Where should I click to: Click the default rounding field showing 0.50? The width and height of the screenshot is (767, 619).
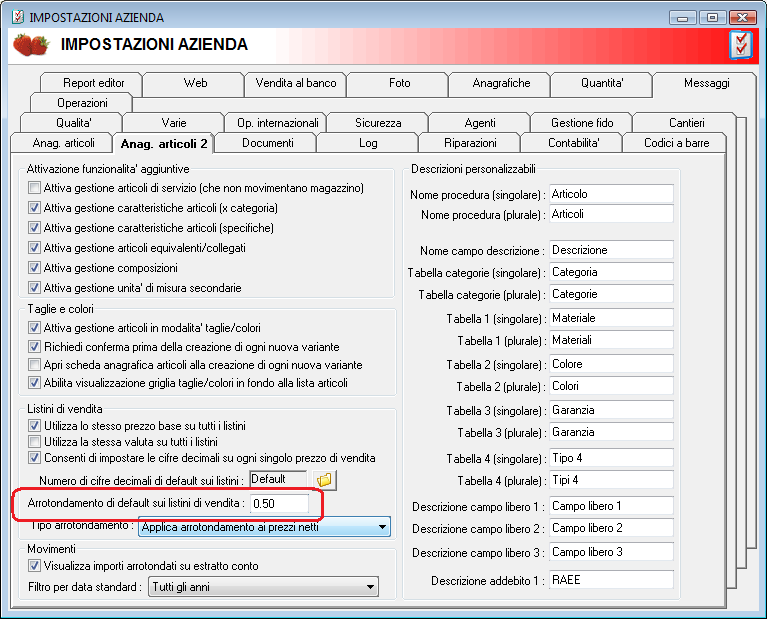[x=279, y=504]
